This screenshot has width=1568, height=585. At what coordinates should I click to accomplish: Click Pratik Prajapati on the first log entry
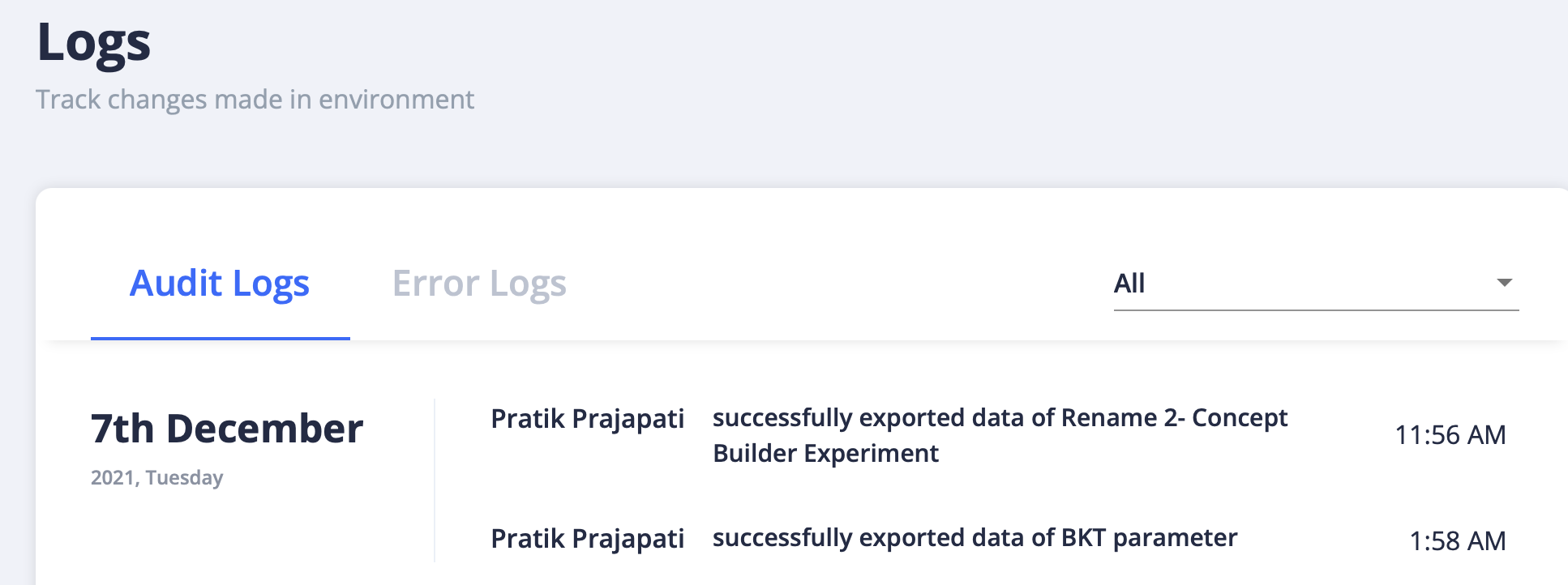point(589,419)
